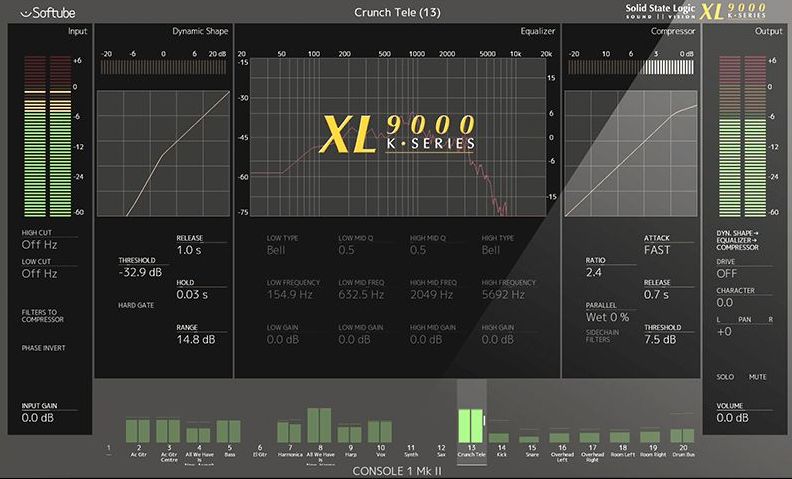792x479 pixels.
Task: Select channel 16 Overhead Left
Action: pos(562,447)
